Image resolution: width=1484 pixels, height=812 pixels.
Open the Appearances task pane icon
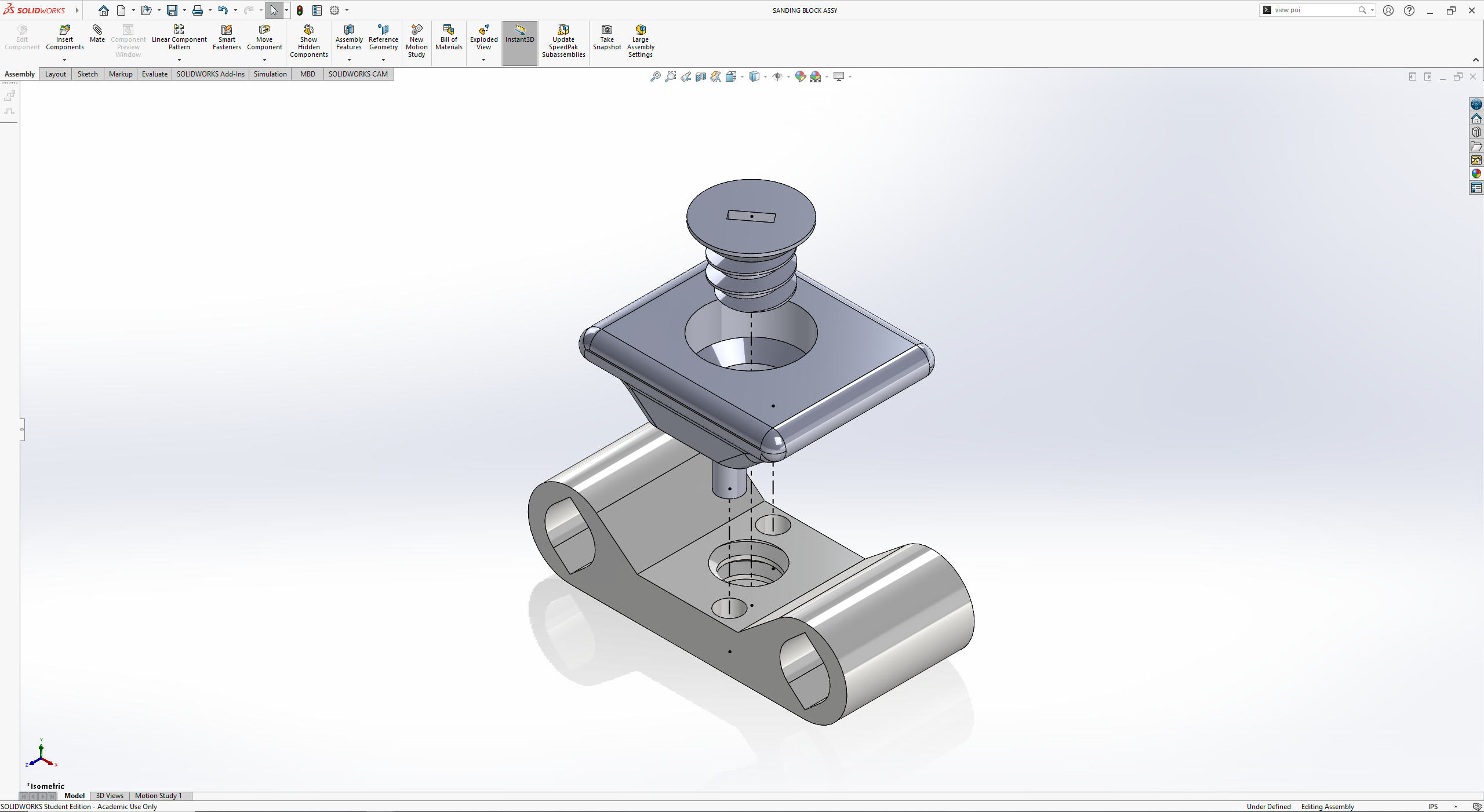(x=1476, y=173)
